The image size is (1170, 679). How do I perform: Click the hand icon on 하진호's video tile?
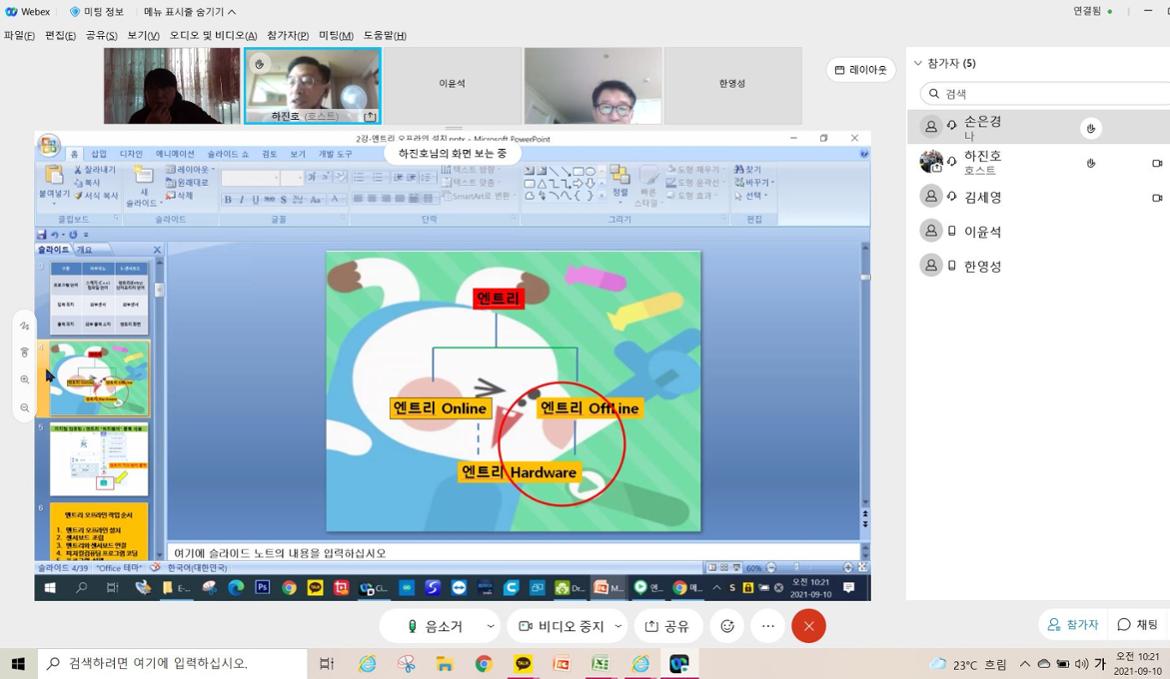pos(259,64)
